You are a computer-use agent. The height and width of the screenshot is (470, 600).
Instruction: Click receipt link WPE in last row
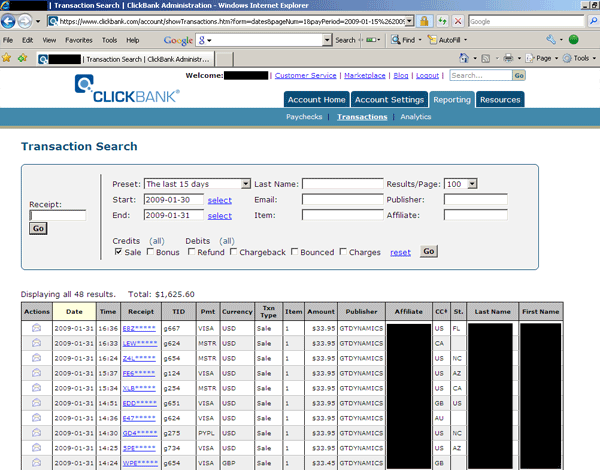coord(140,463)
